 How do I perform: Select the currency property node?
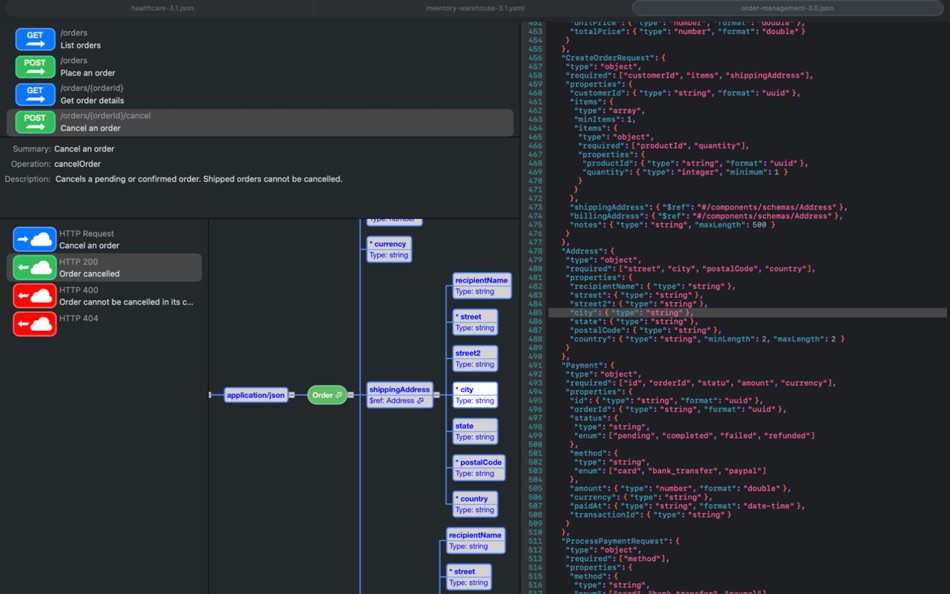[389, 250]
